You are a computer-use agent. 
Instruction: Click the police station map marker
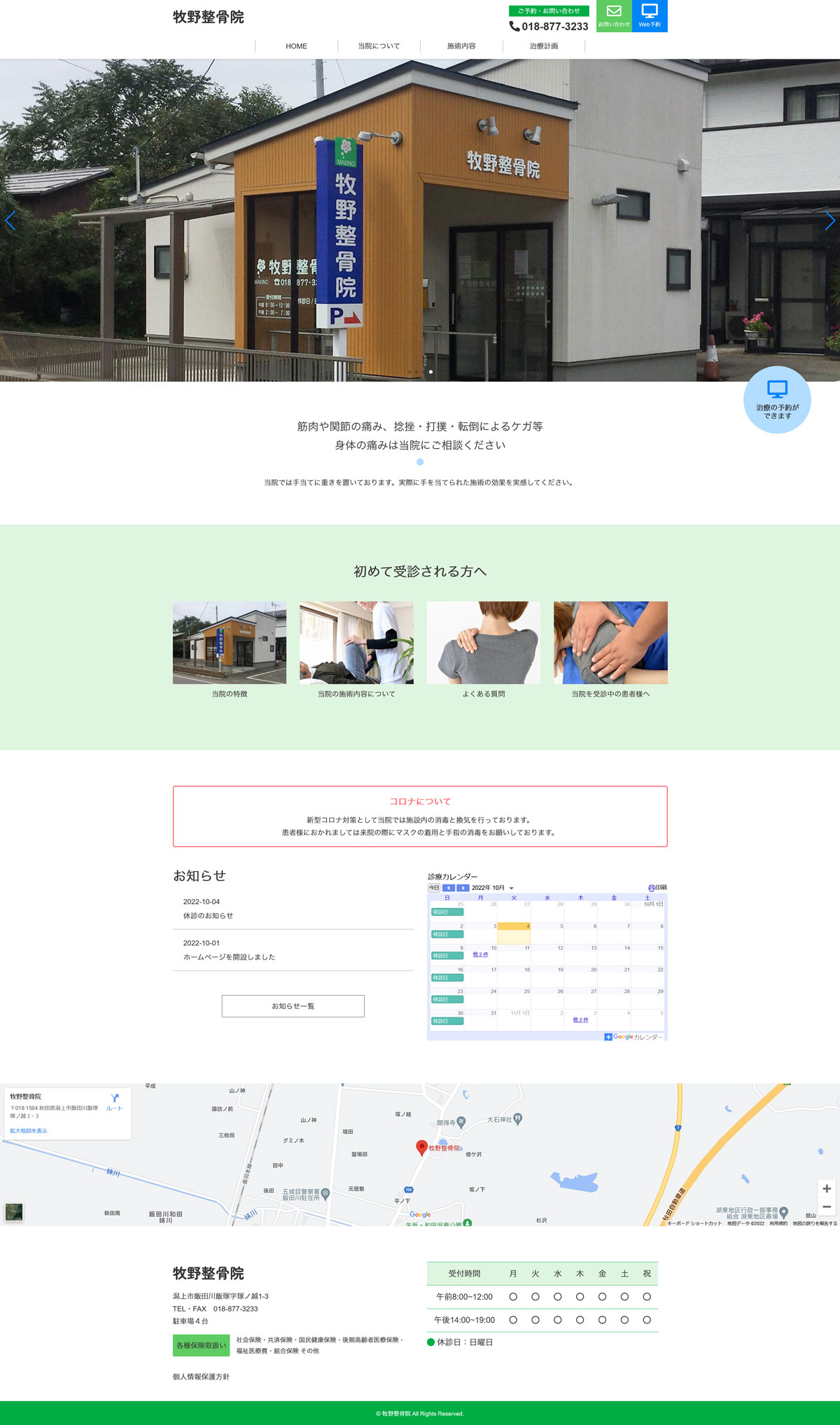325,1194
